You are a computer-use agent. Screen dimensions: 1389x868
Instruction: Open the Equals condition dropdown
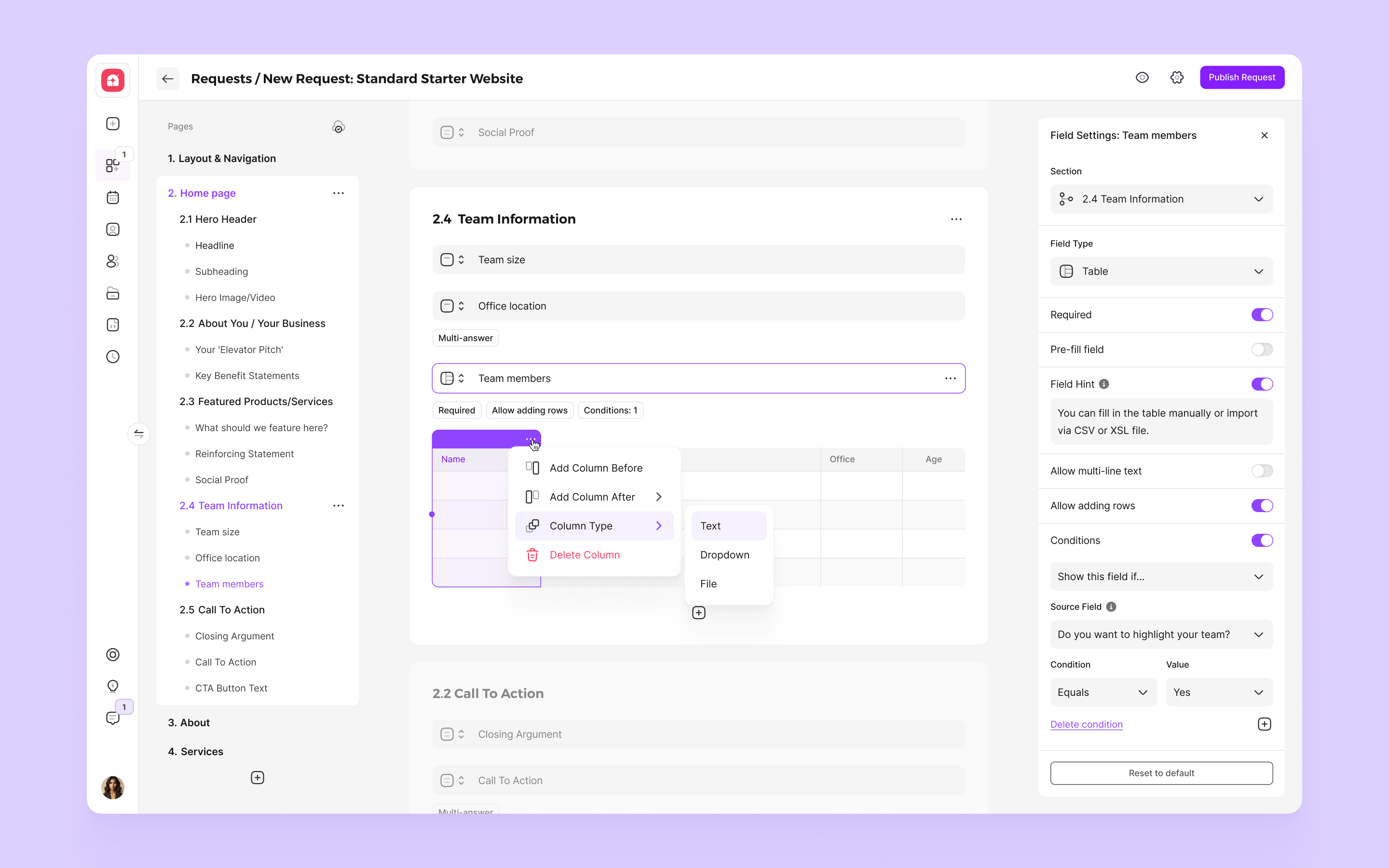(x=1103, y=692)
